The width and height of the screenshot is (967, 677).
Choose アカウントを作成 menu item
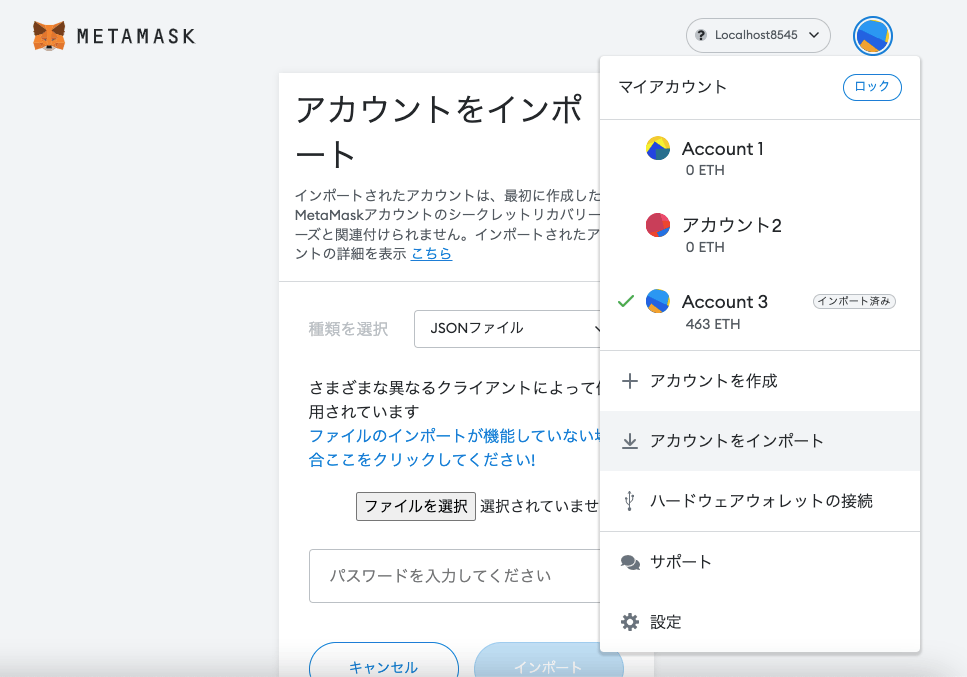[760, 381]
